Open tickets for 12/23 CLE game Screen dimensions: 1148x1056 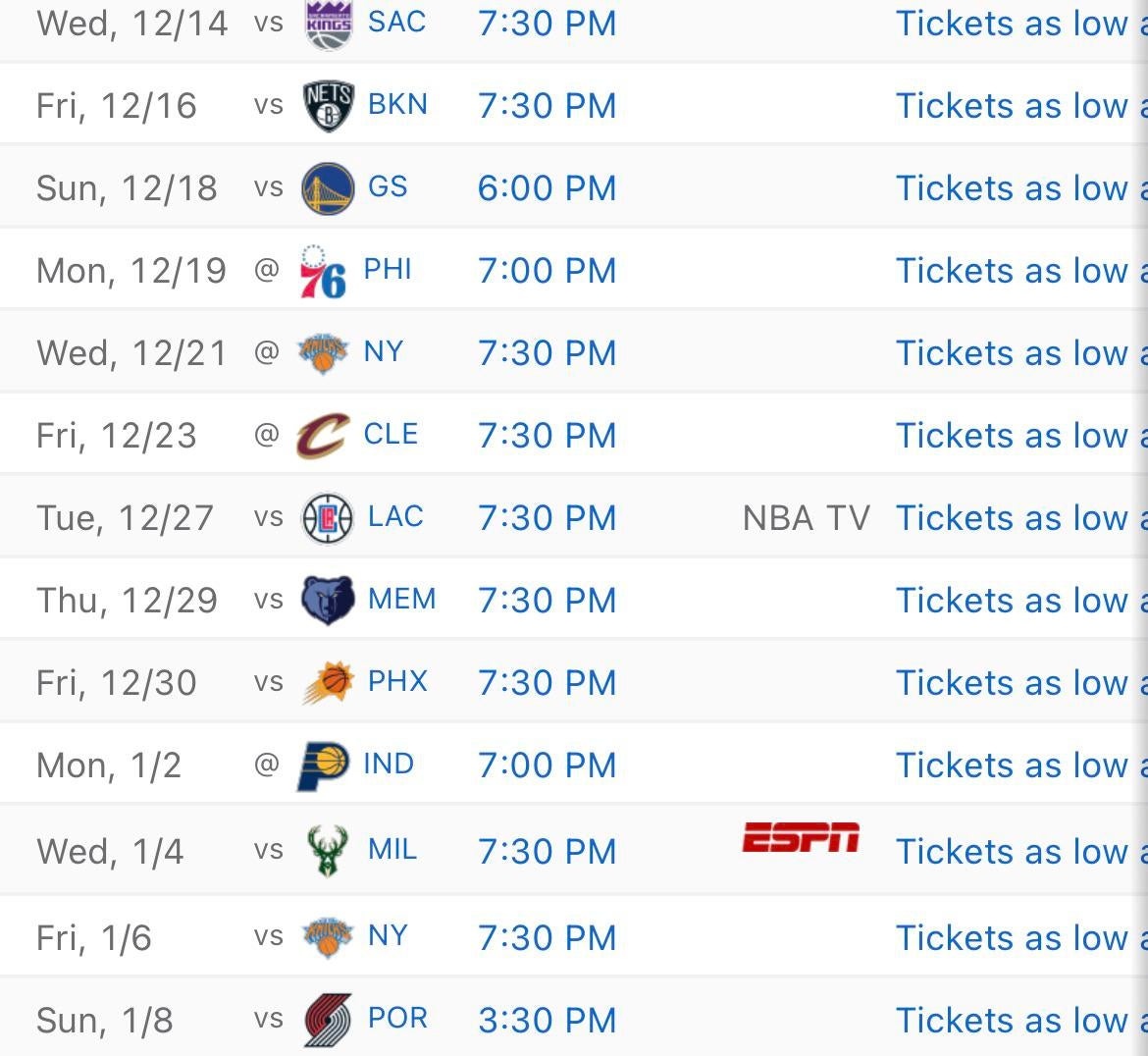pos(1018,436)
